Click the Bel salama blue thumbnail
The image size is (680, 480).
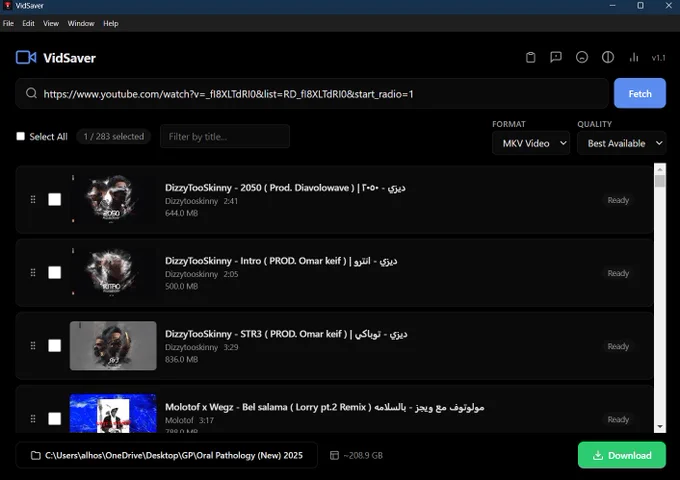(x=113, y=413)
